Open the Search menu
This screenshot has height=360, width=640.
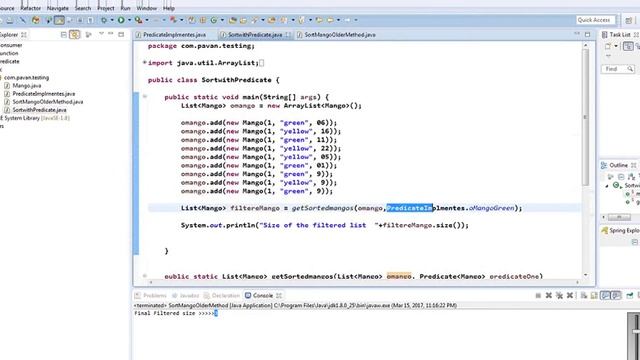click(x=83, y=8)
